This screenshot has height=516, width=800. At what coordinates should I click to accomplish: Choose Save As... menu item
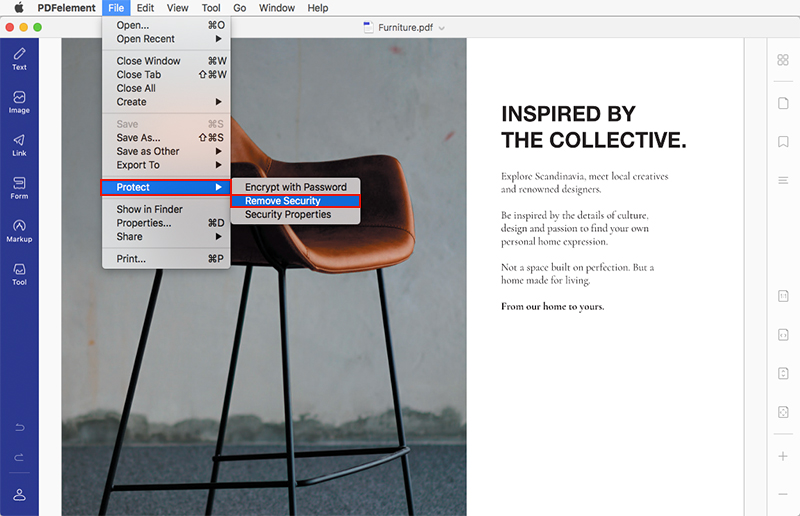click(x=166, y=138)
